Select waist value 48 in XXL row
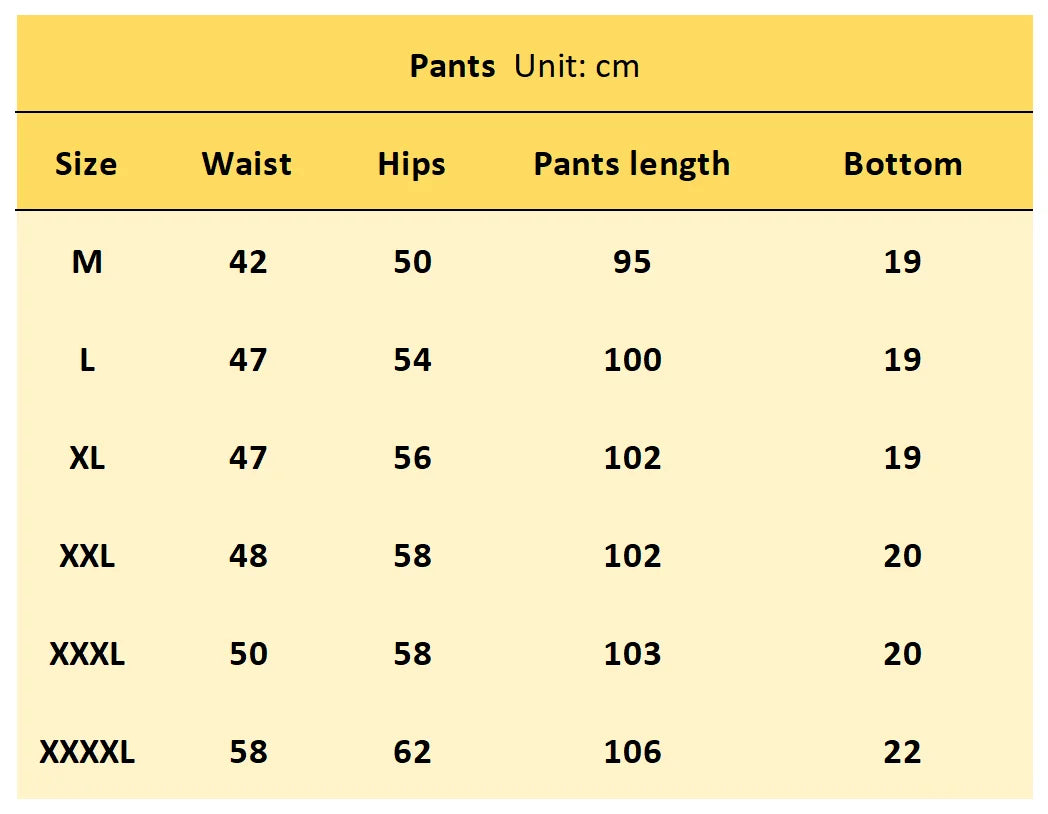 [x=248, y=556]
